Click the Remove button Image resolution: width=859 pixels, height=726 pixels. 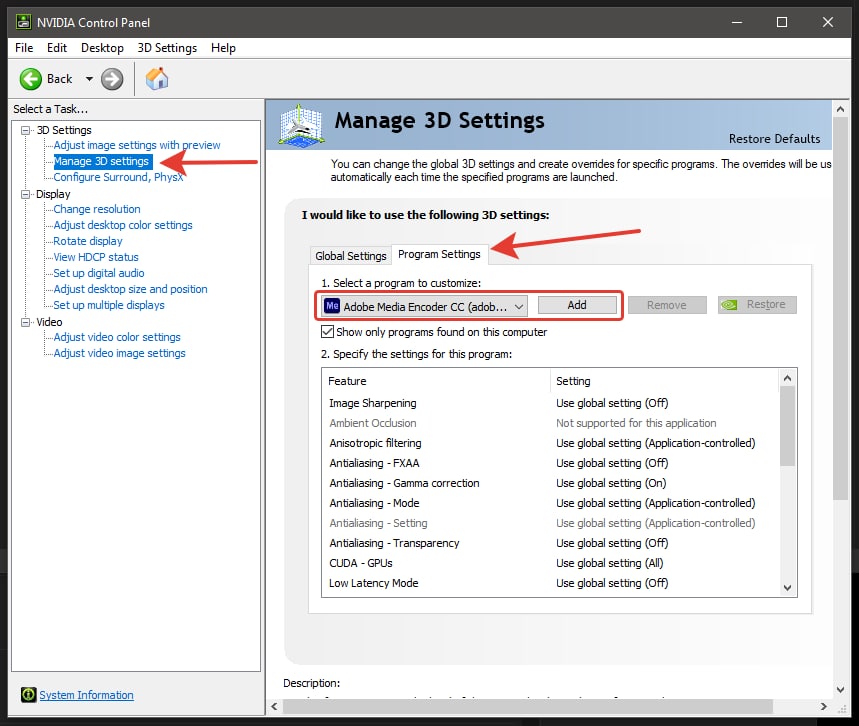667,305
